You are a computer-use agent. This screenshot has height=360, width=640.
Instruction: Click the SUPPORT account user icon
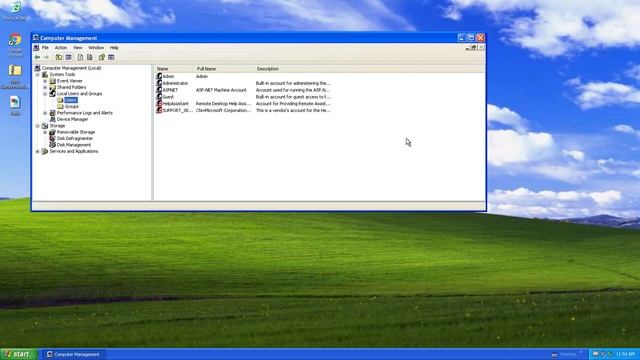[159, 110]
